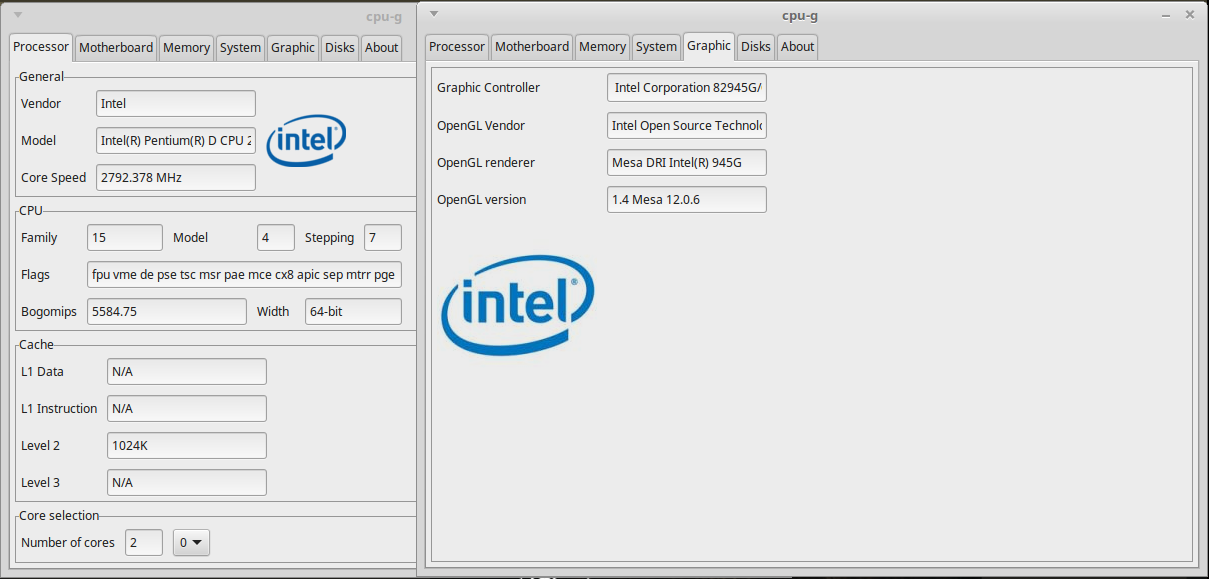
Task: Switch to the Motherboard tab in the left window
Action: click(116, 47)
